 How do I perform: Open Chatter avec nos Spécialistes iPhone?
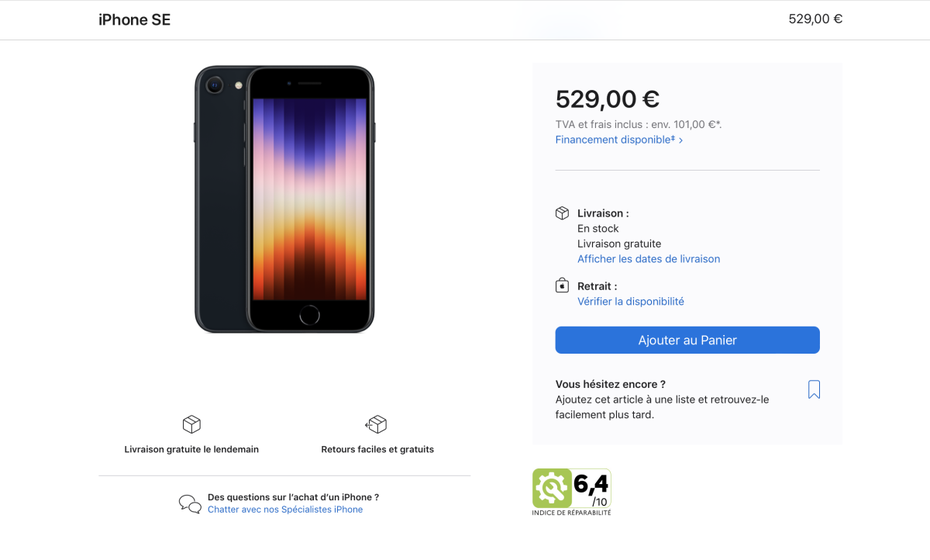click(x=285, y=510)
